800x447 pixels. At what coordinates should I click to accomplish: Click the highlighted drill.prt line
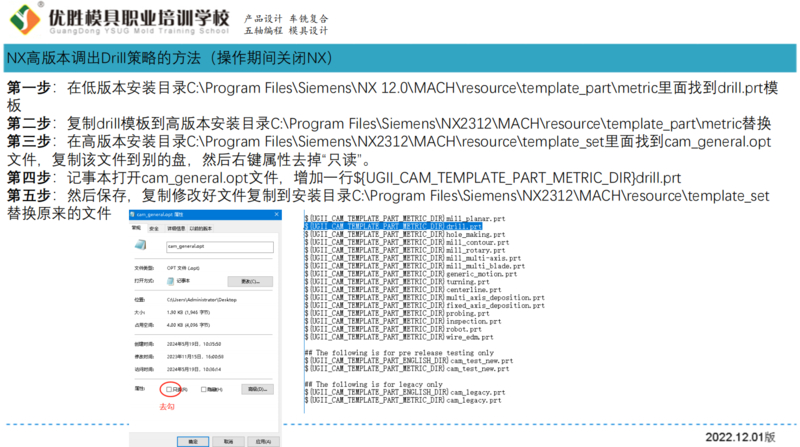(x=400, y=226)
